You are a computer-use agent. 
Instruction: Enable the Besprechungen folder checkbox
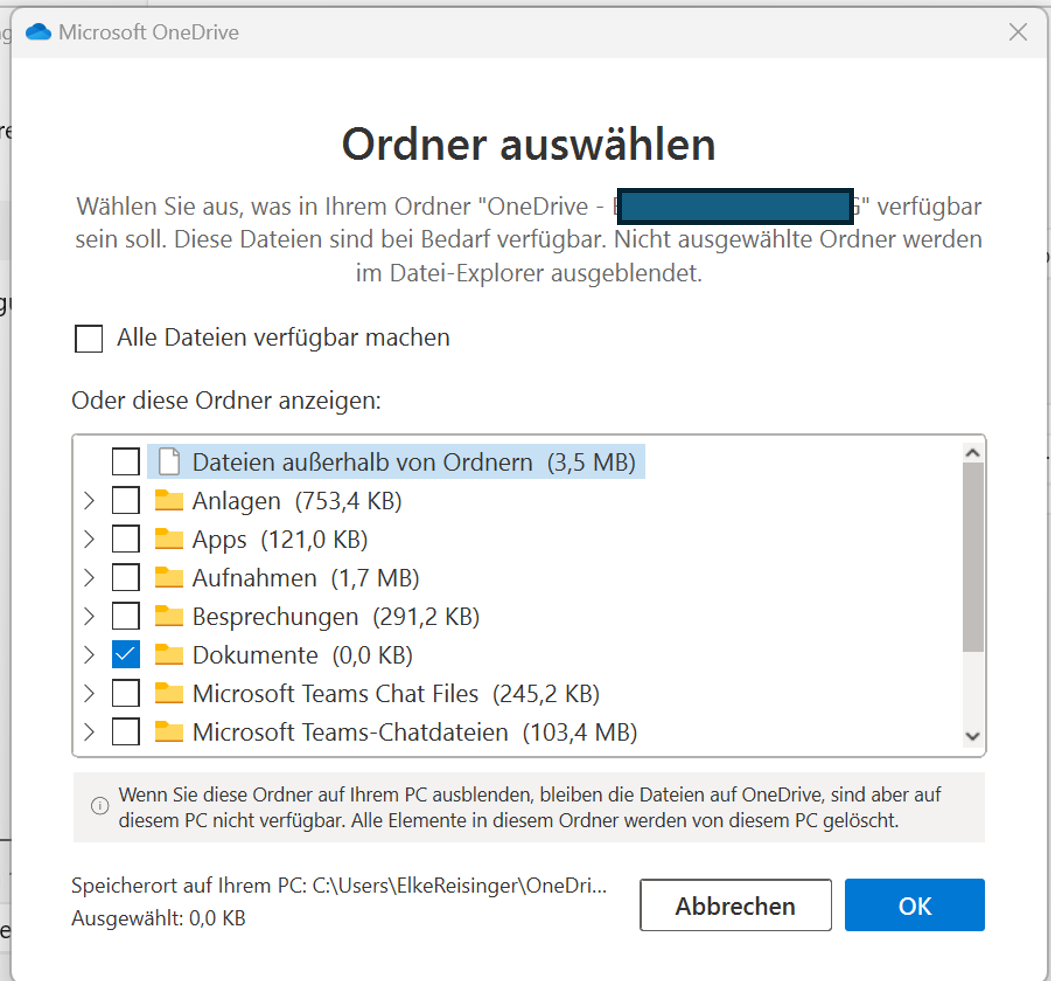pos(125,616)
